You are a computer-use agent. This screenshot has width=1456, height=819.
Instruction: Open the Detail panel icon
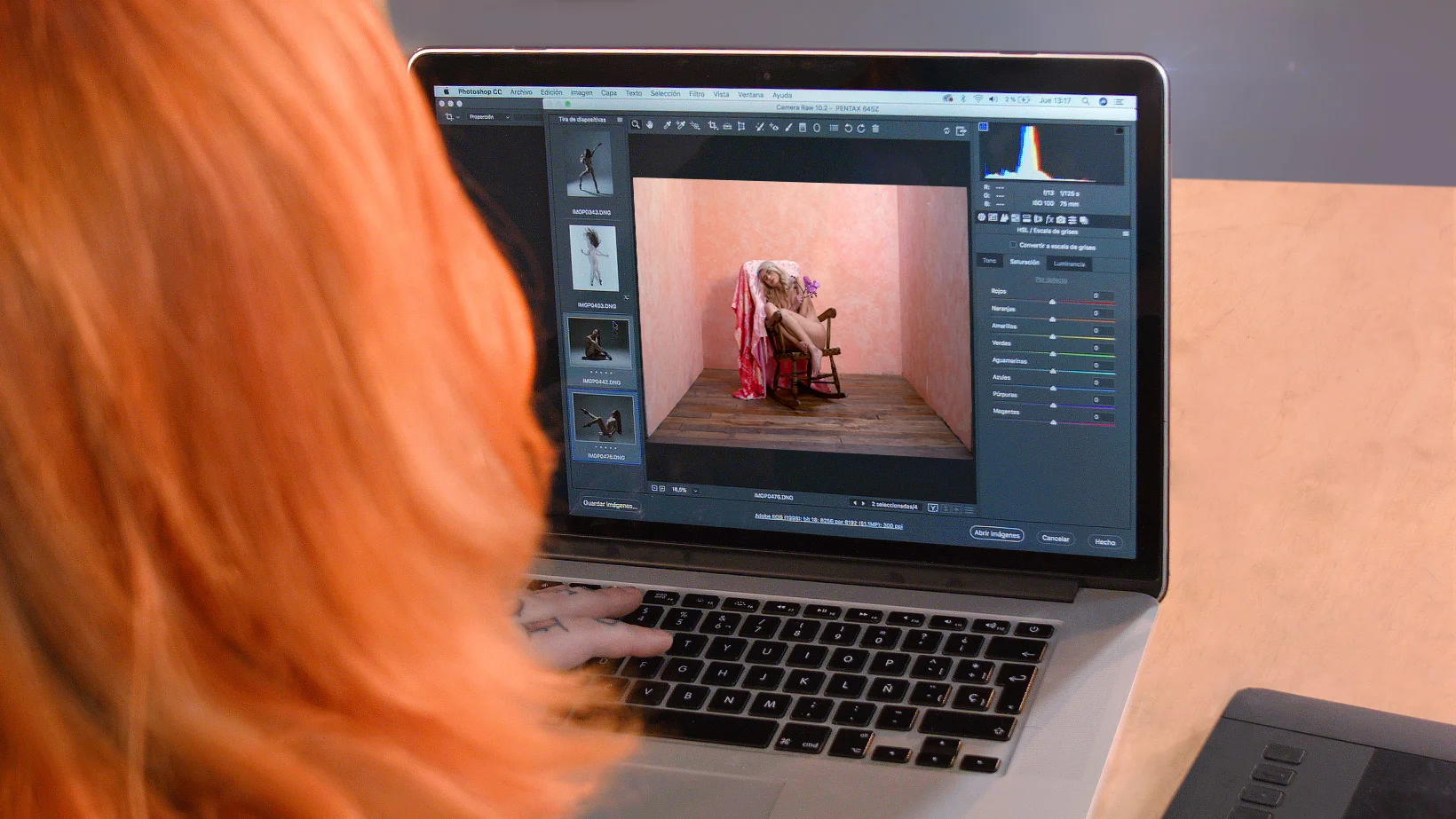(x=1004, y=218)
